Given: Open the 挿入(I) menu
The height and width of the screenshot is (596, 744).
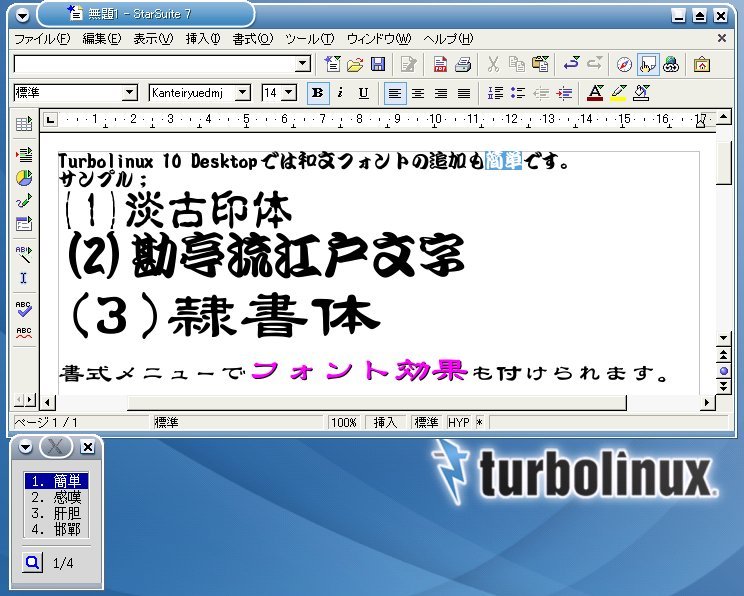Looking at the screenshot, I should pyautogui.click(x=203, y=39).
